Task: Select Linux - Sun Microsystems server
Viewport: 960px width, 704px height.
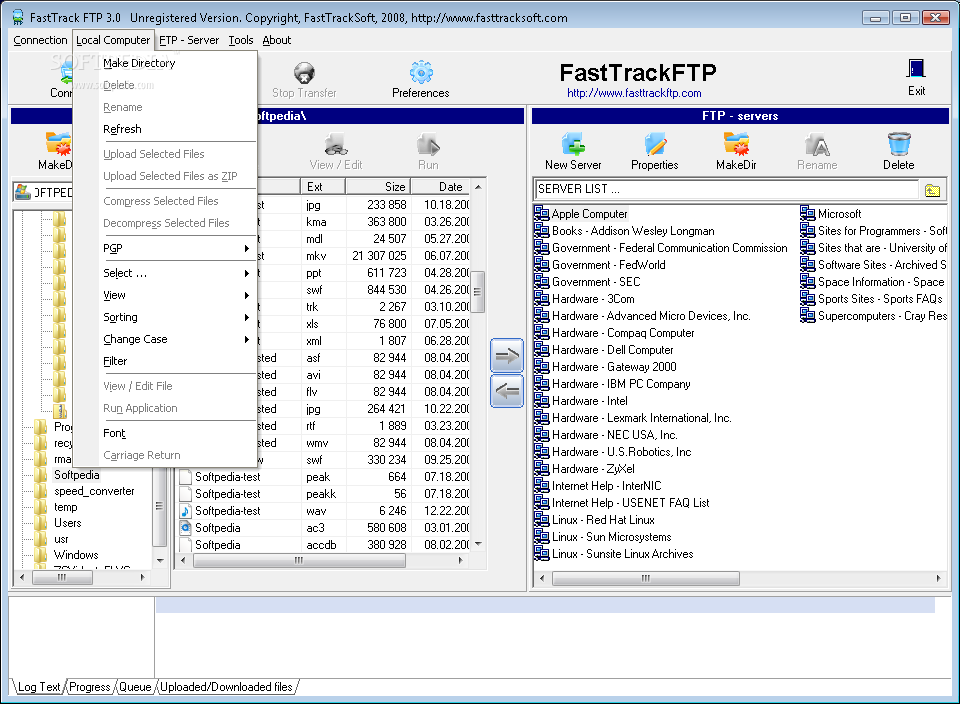Action: (611, 536)
